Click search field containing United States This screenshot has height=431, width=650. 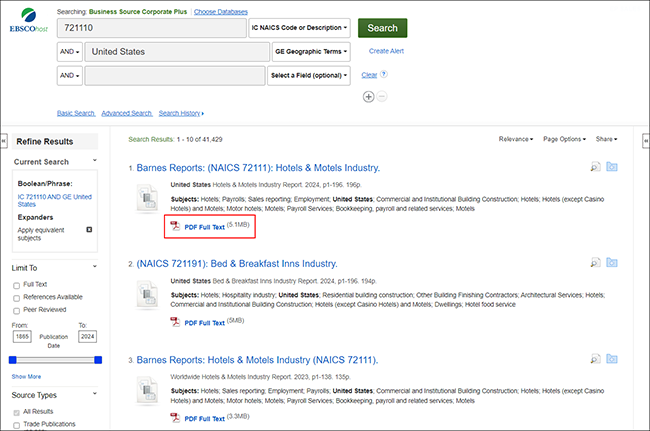(x=177, y=52)
